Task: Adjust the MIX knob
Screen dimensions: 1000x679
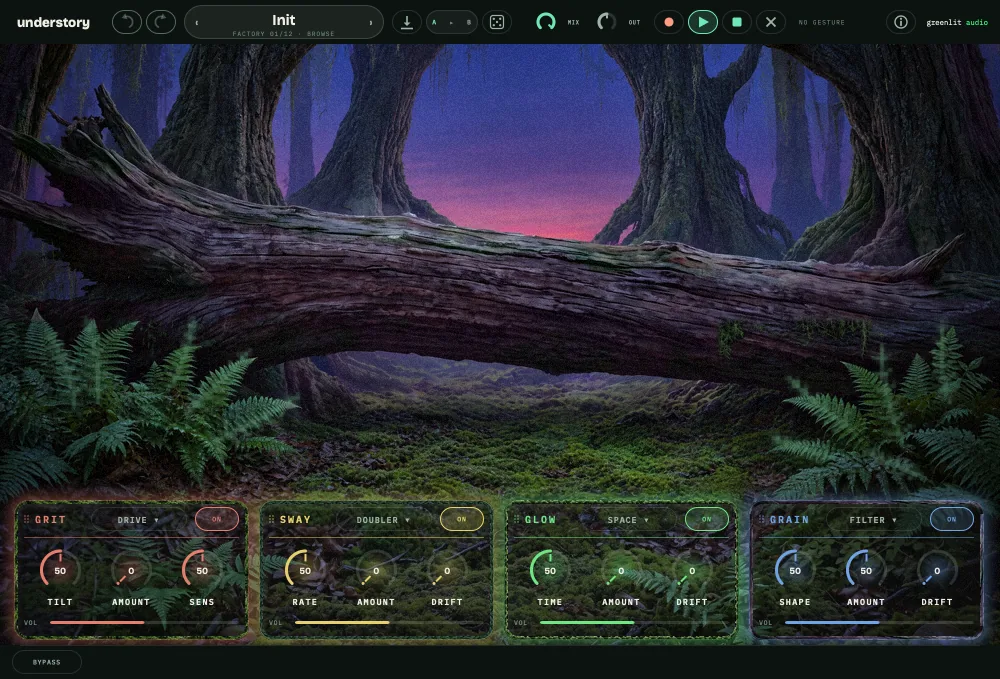Action: [x=545, y=22]
